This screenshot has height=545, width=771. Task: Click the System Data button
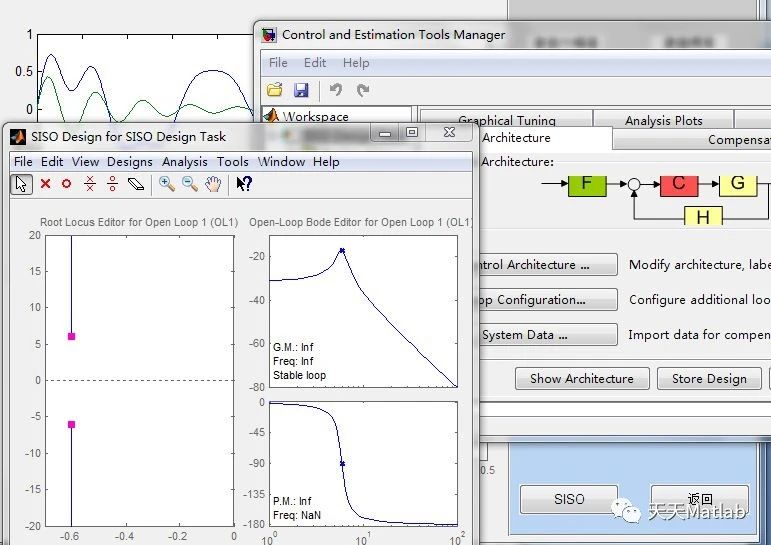[x=547, y=335]
